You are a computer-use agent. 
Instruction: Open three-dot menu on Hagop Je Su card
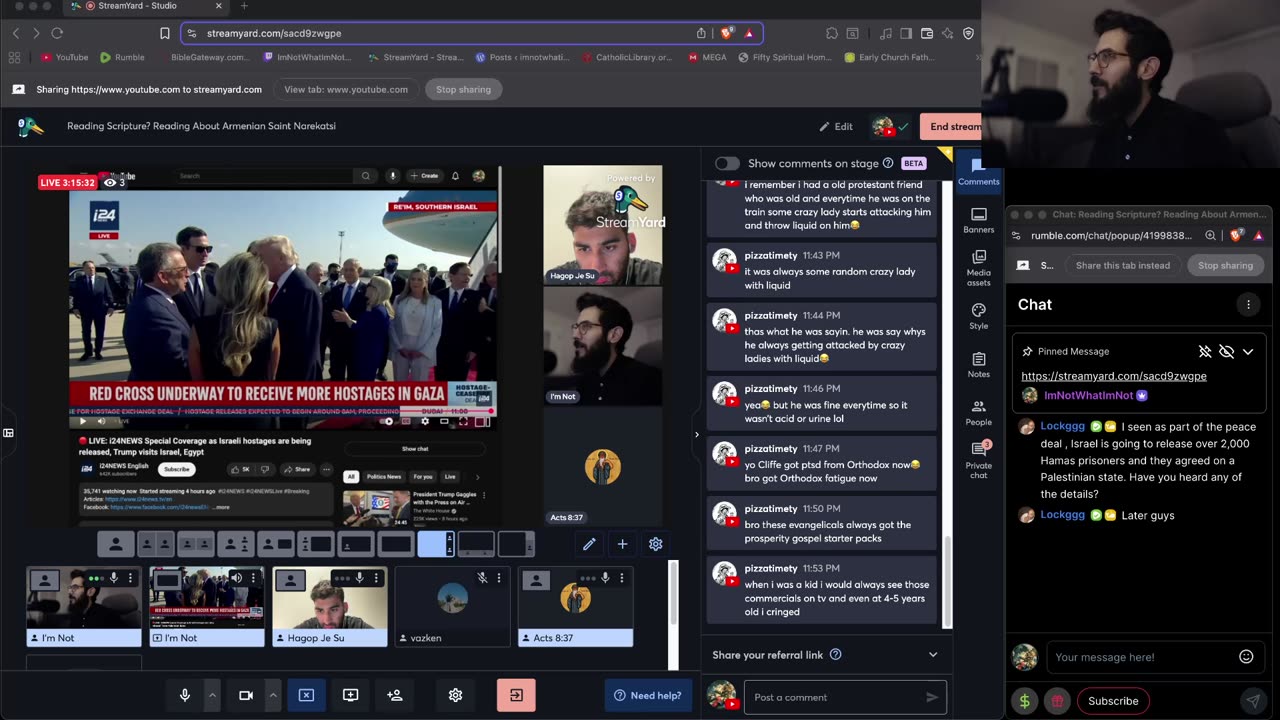(376, 578)
